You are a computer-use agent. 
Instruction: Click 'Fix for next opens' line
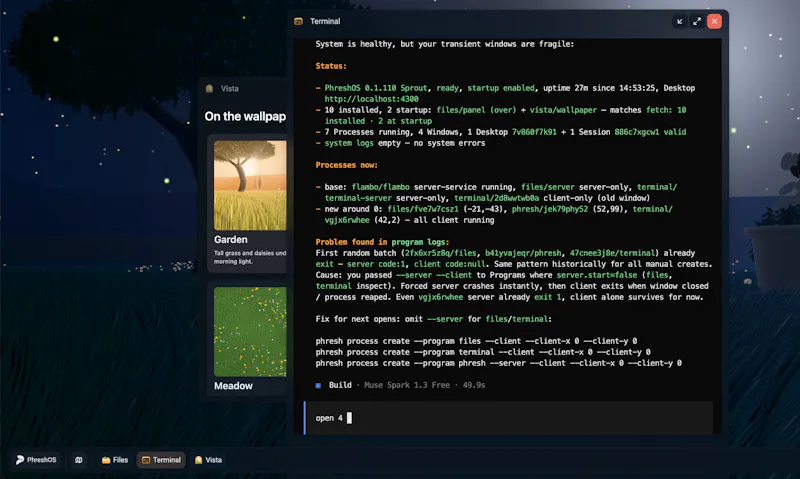433,319
